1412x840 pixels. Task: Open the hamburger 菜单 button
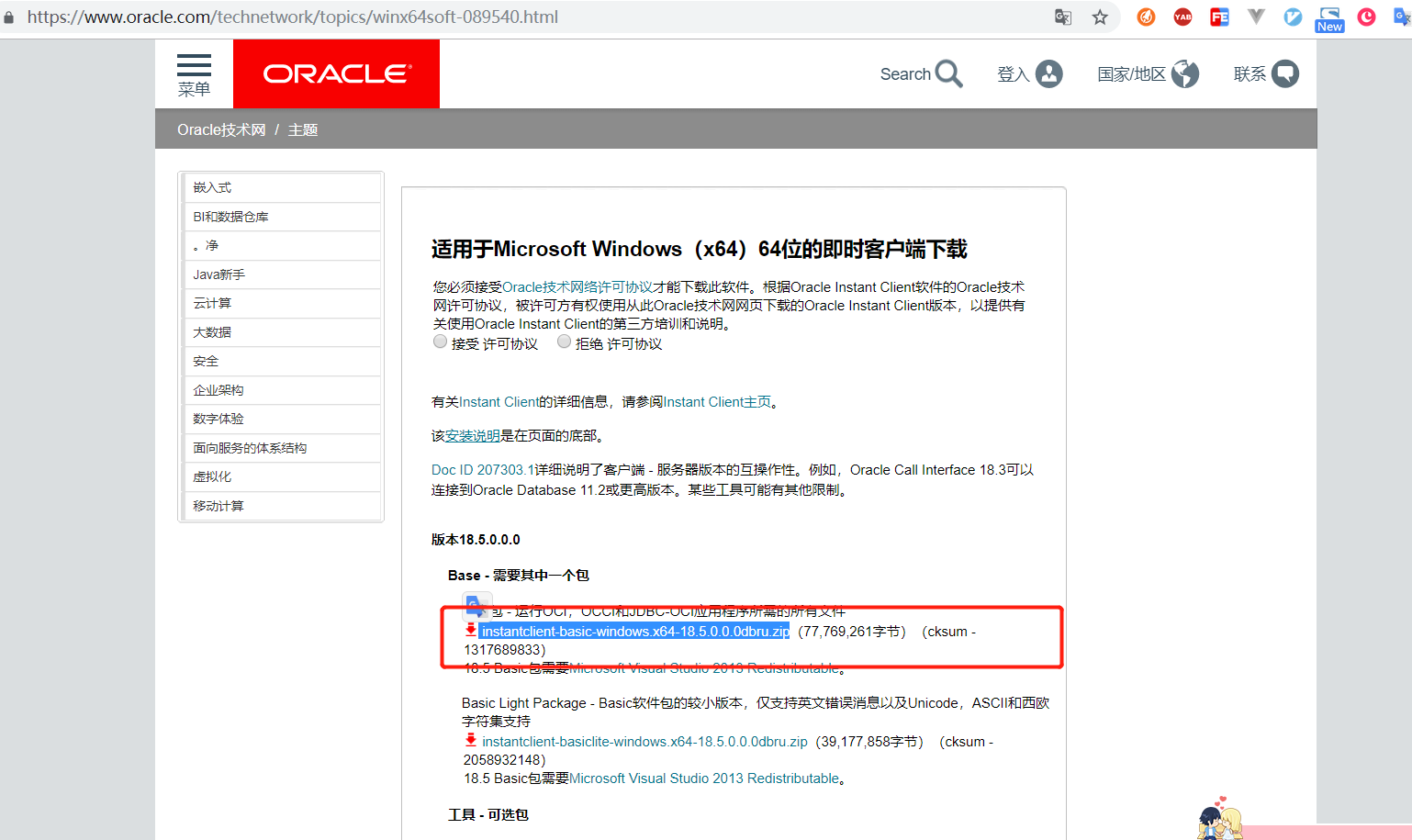tap(194, 66)
